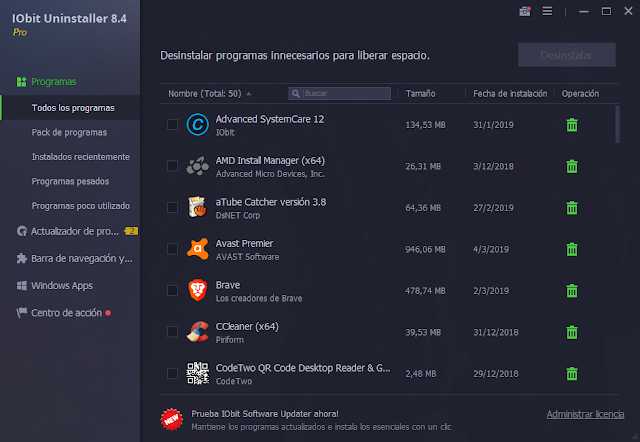
Task: Check the CodeTwo QR Code checkbox
Action: [x=172, y=373]
